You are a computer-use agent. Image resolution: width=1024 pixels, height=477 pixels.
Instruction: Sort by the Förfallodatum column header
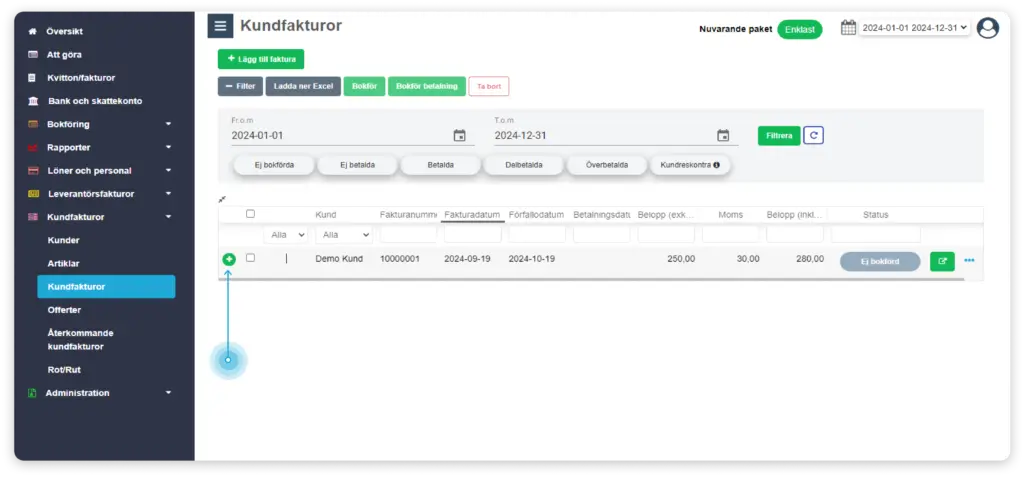click(x=536, y=214)
